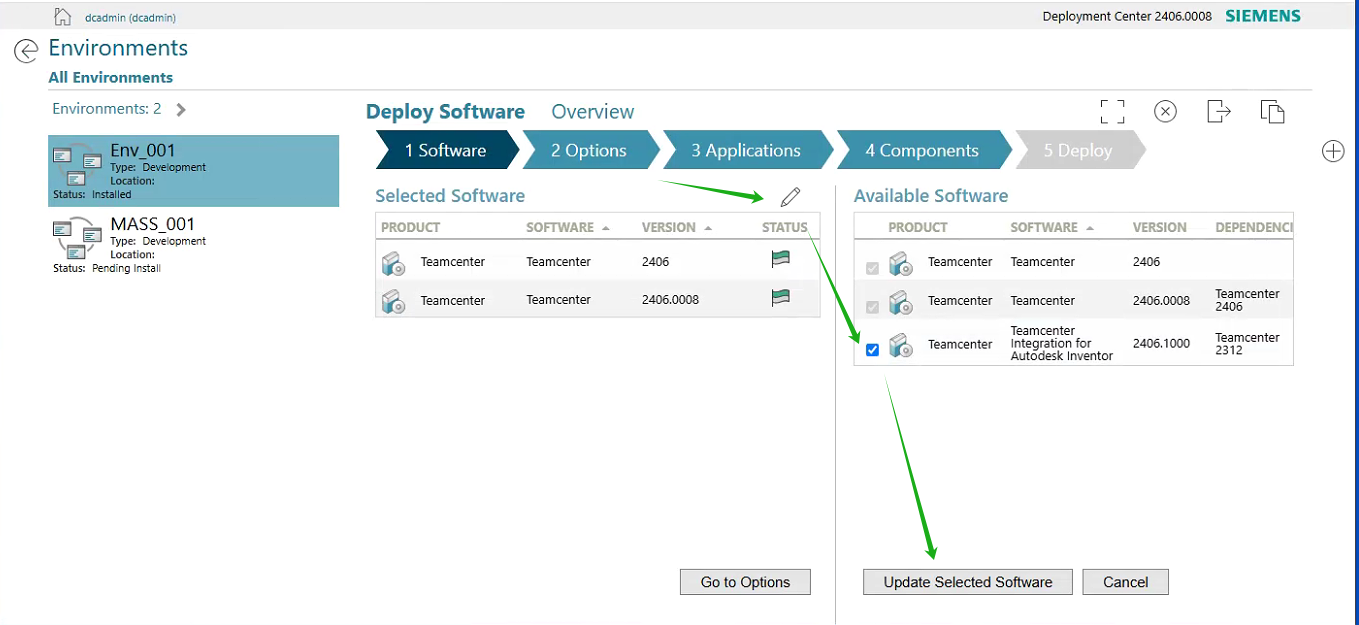This screenshot has width=1359, height=625.
Task: Select the Env_001 environment
Action: pos(194,171)
